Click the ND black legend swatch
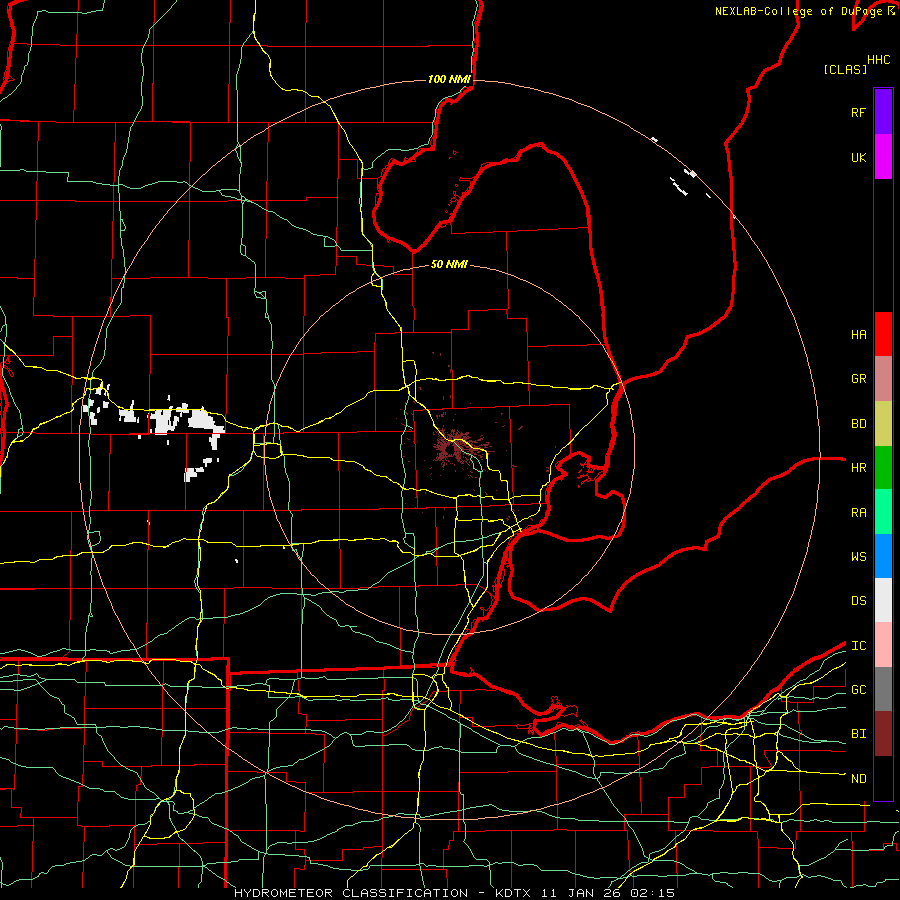900x900 pixels. pos(883,778)
